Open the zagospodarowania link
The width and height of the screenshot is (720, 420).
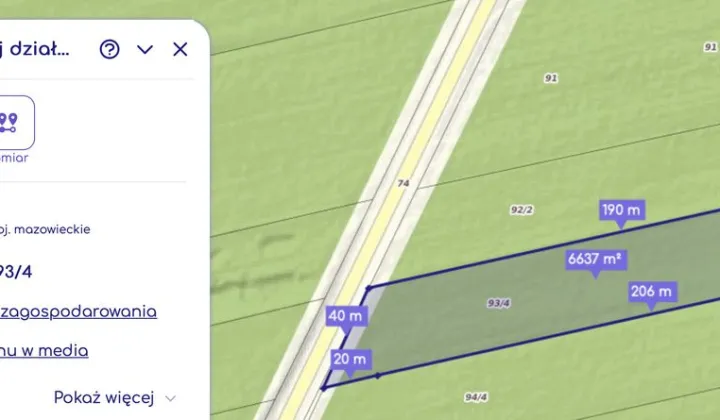[79, 312]
